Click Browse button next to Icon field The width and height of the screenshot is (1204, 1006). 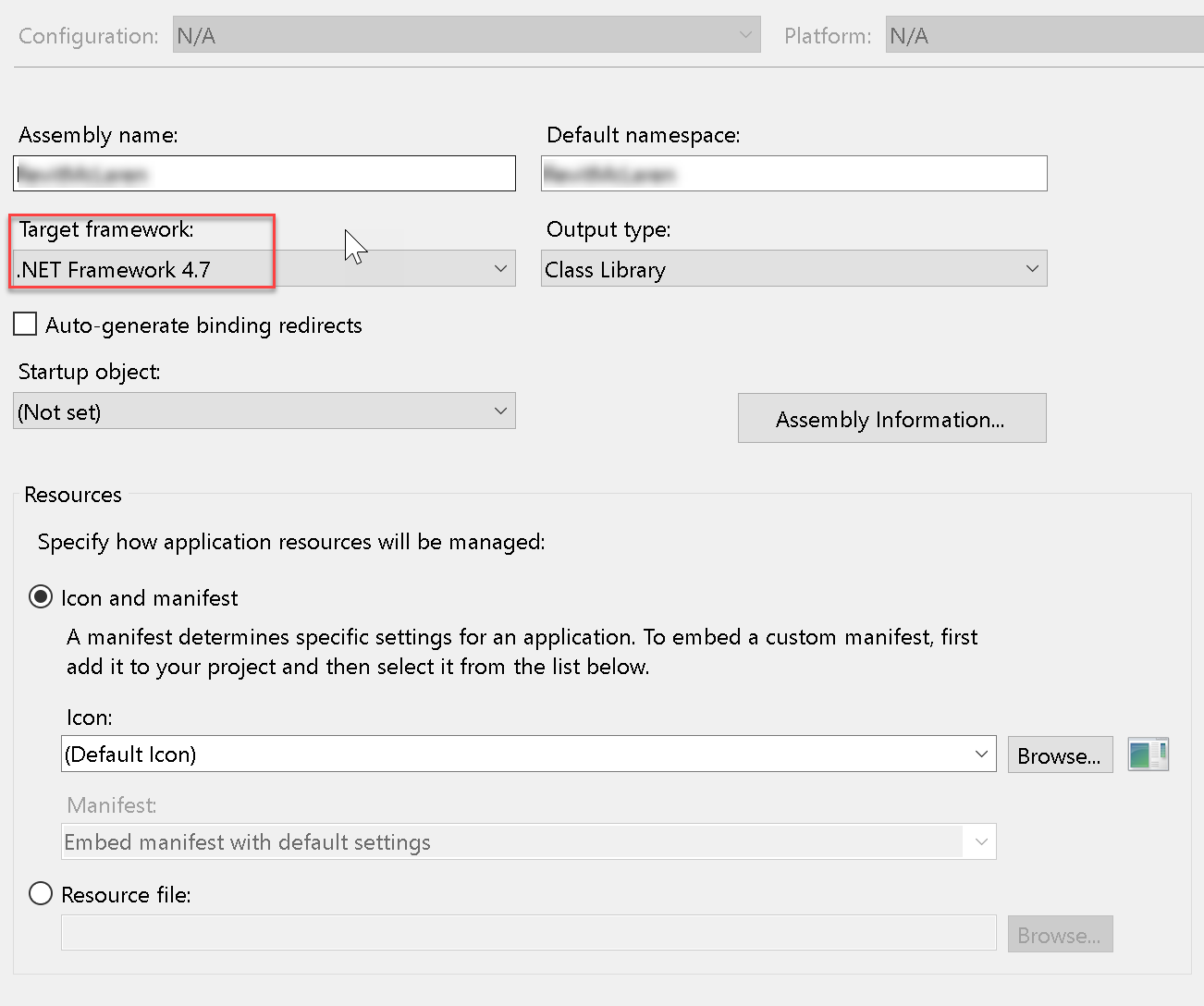point(1060,755)
